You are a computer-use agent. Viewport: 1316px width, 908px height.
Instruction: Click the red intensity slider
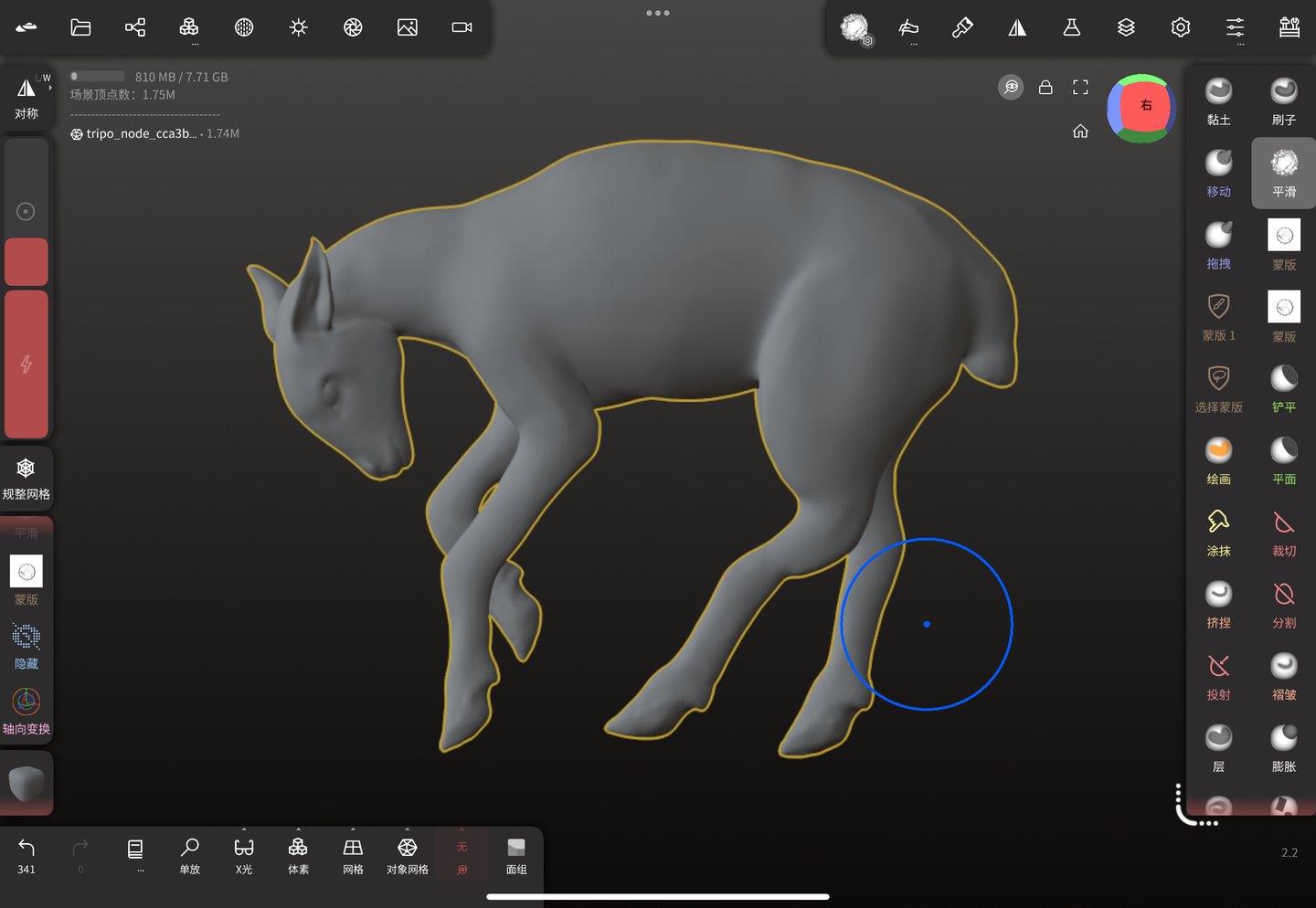tap(27, 364)
